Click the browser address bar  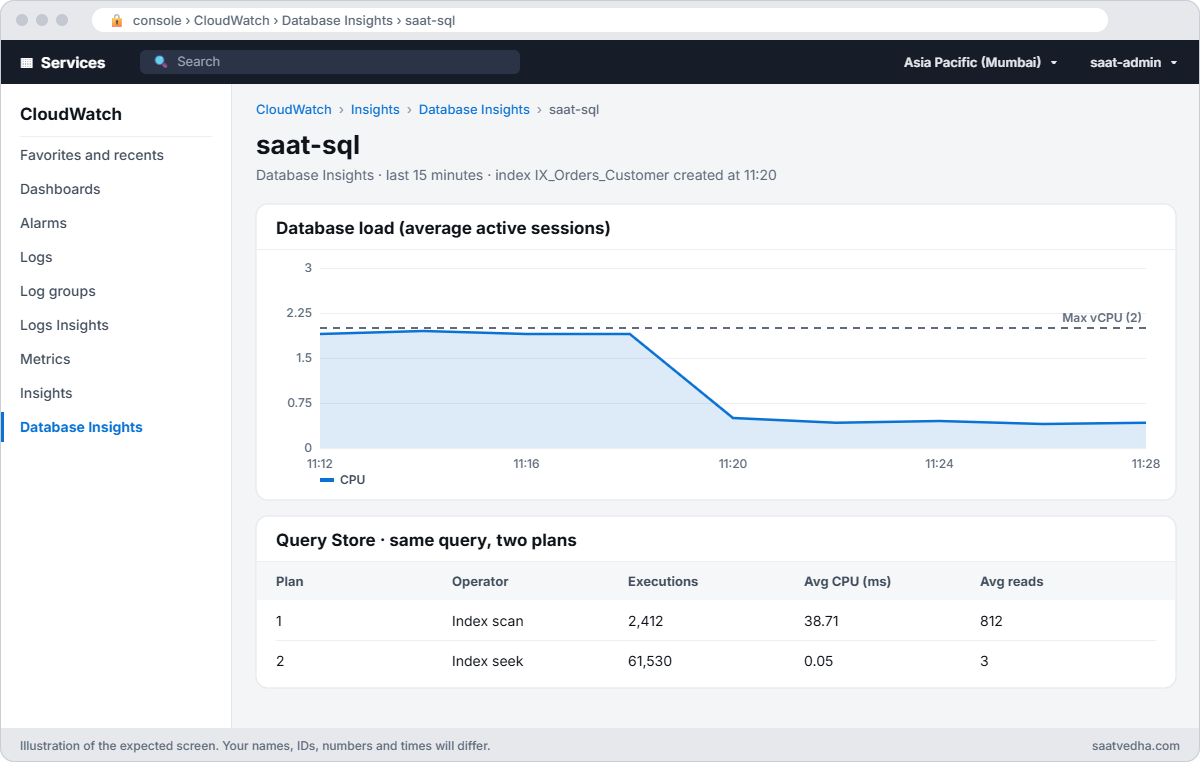tap(600, 20)
